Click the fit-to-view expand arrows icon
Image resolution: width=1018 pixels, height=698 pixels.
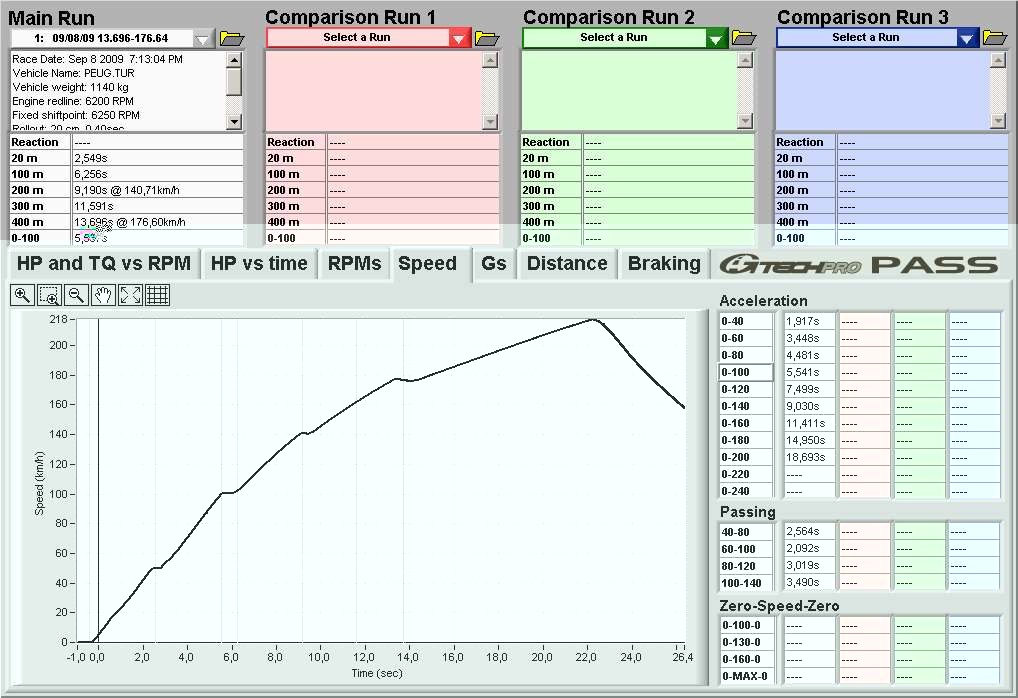[130, 294]
